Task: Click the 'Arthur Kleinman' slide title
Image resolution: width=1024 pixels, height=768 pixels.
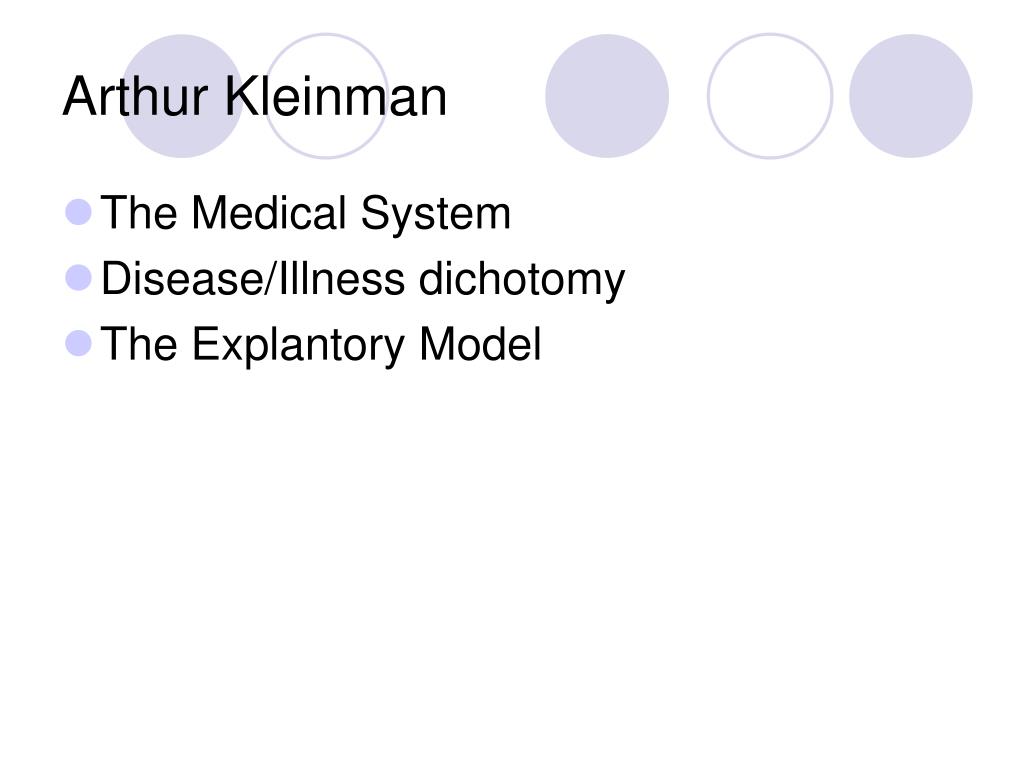Action: click(x=255, y=97)
